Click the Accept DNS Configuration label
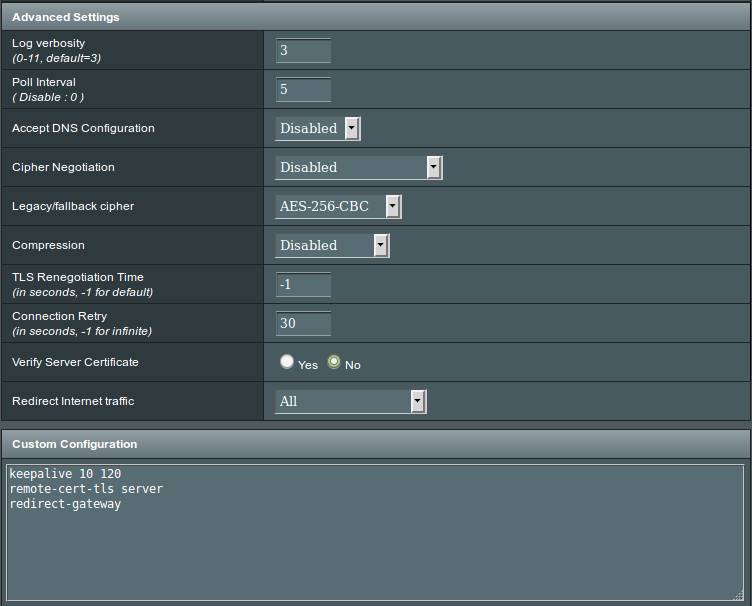This screenshot has width=752, height=606. pyautogui.click(x=83, y=128)
